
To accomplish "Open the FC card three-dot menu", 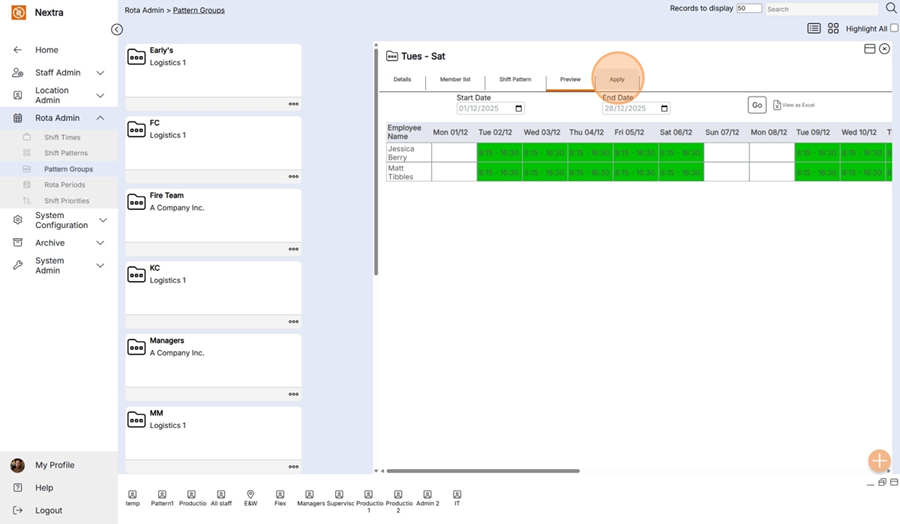I will pyautogui.click(x=293, y=177).
